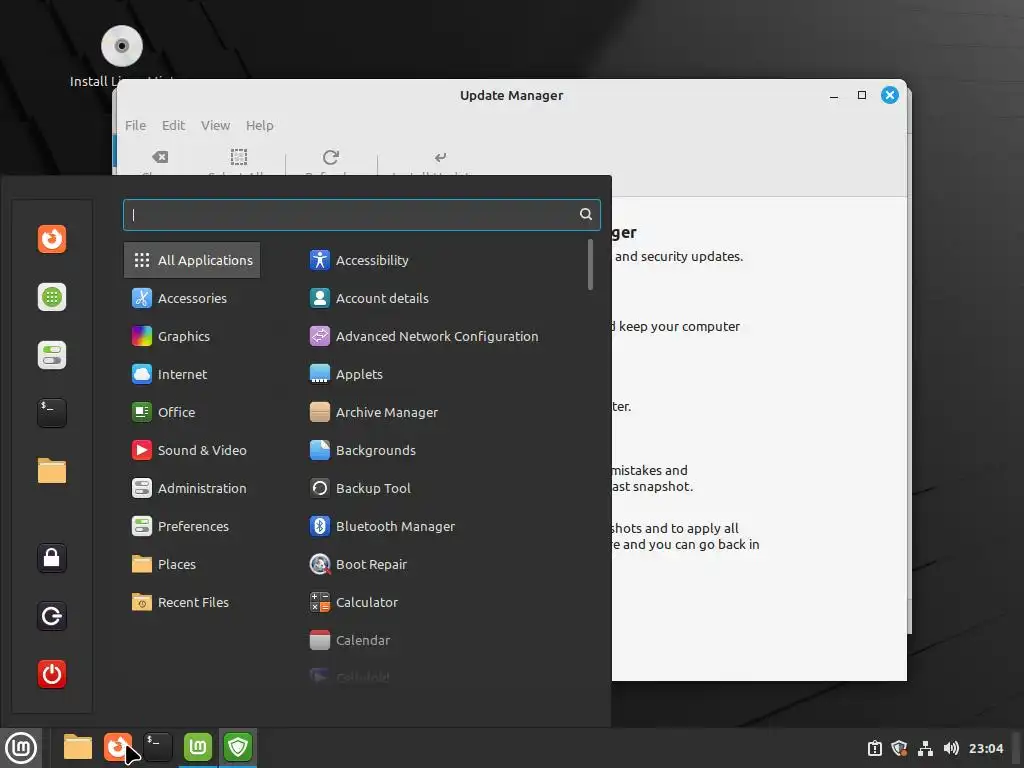Click the Clear toolbar icon in Update Manager

[160, 157]
